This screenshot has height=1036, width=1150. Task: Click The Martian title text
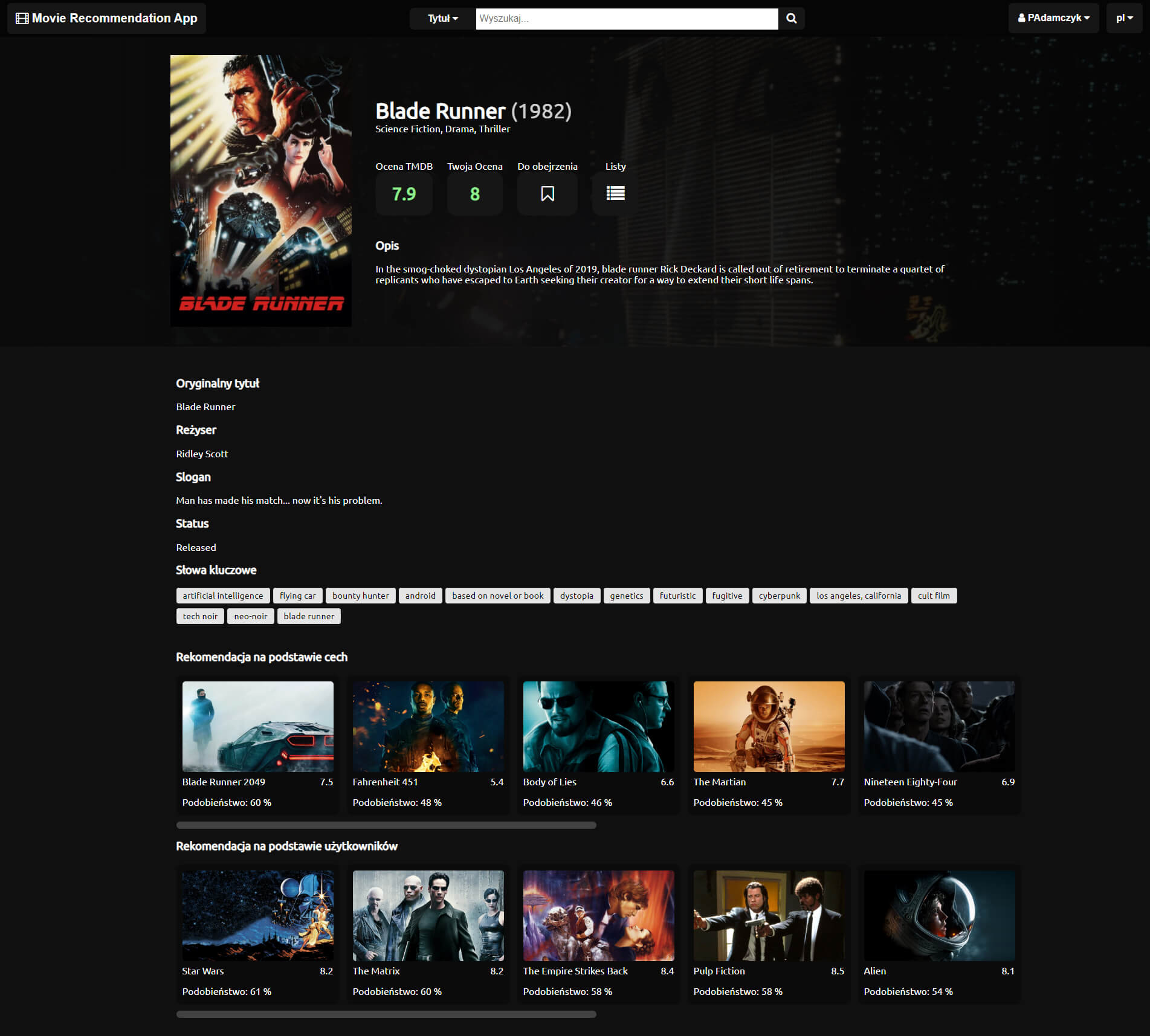pos(720,782)
